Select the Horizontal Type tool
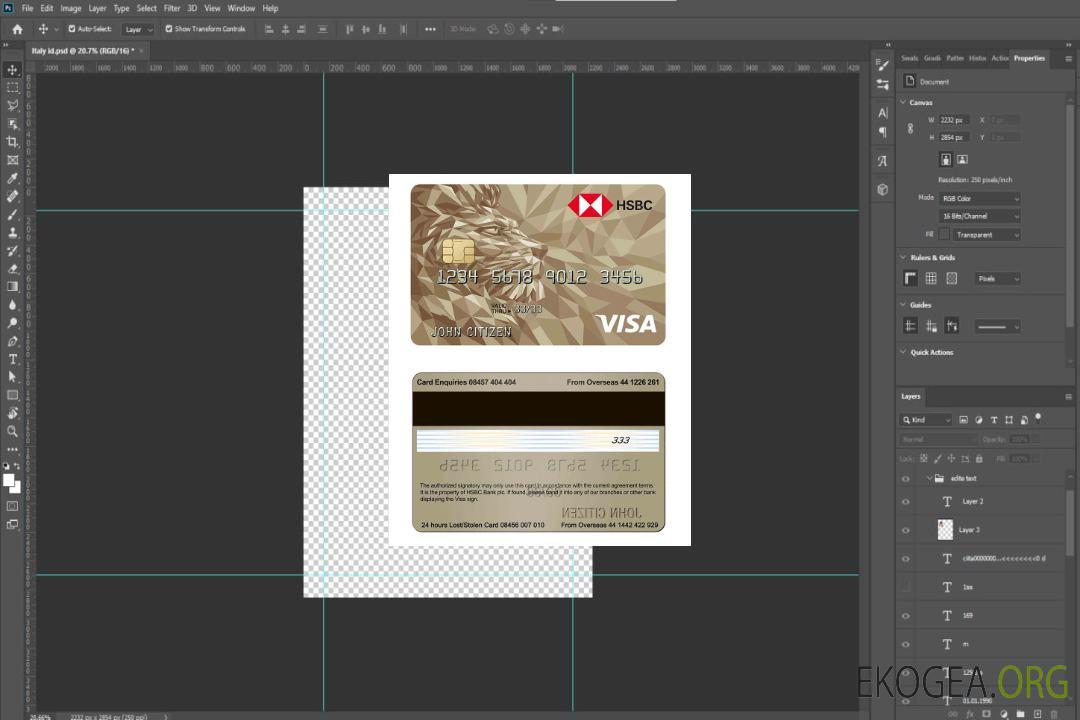1080x720 pixels. (x=12, y=359)
